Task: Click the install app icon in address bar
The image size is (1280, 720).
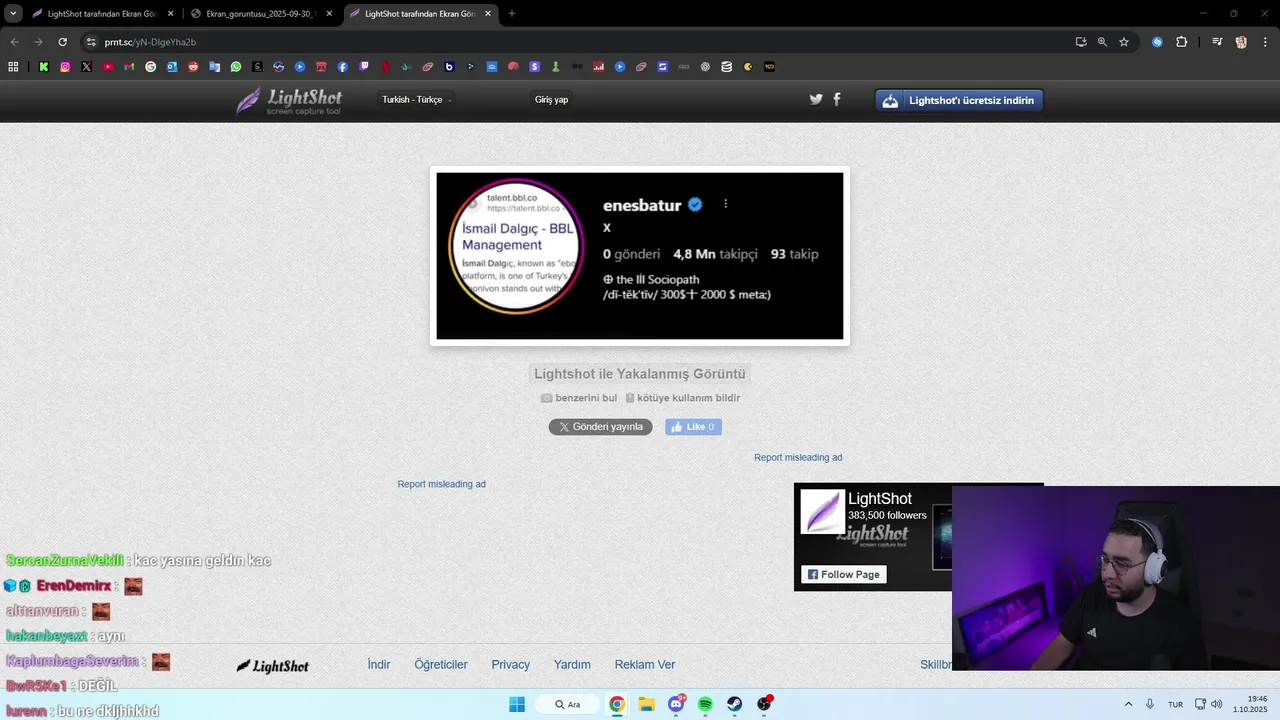Action: pos(1081,42)
